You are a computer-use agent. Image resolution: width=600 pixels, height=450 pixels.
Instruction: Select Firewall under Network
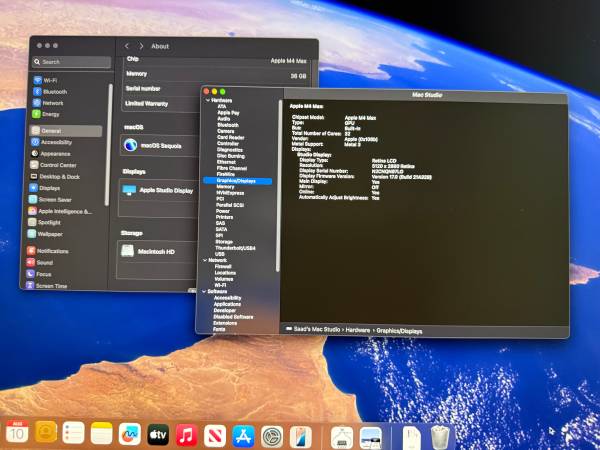[223, 266]
